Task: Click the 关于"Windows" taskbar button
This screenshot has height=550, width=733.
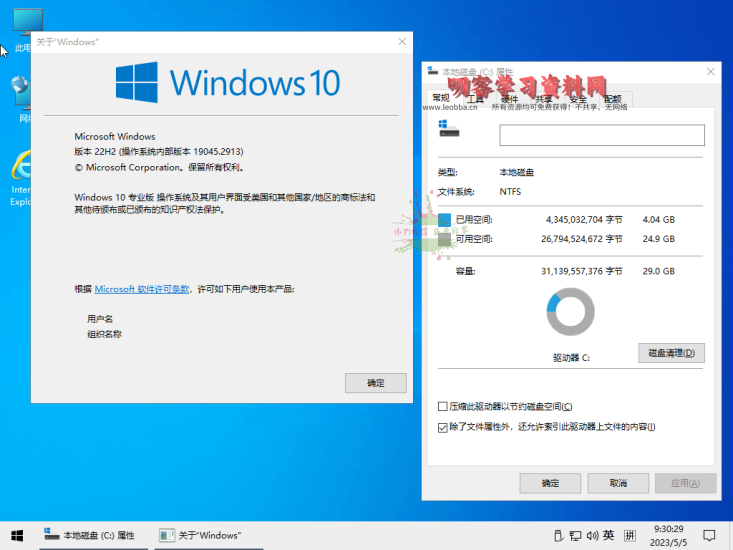Action: tap(209, 536)
